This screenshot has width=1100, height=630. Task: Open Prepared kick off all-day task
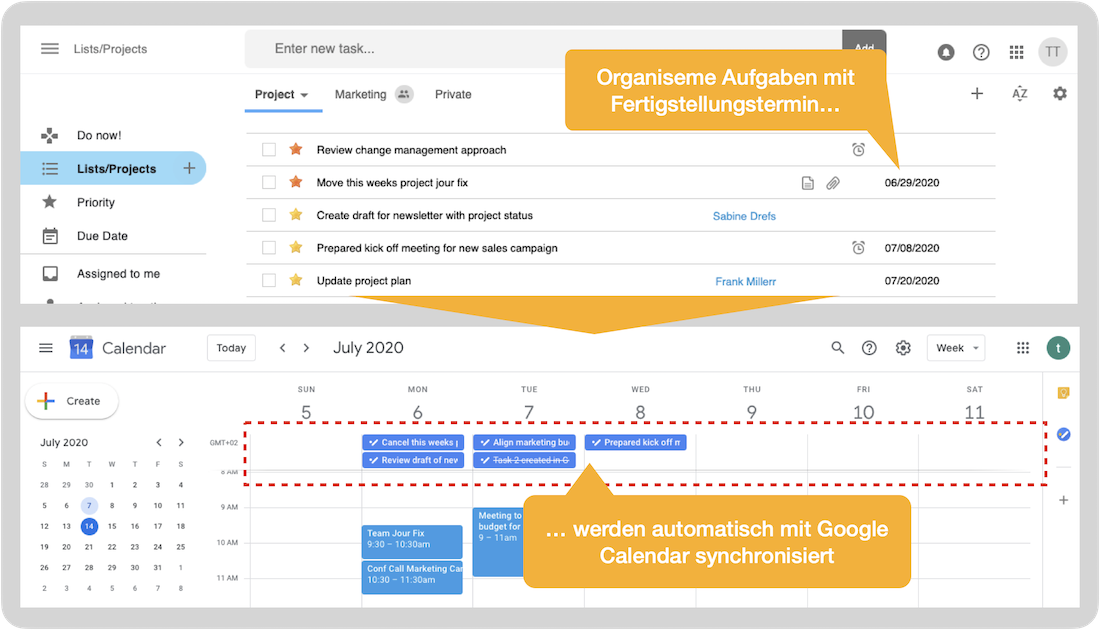(636, 443)
